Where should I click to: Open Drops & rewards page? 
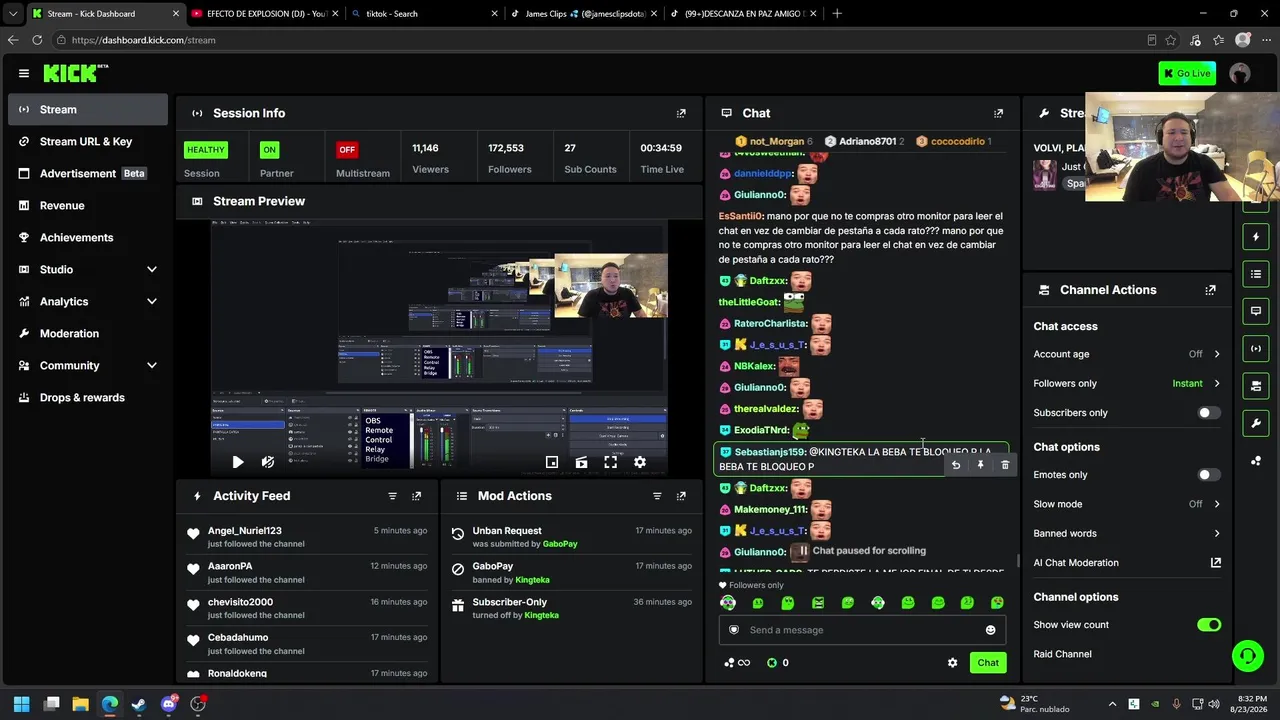(x=88, y=397)
